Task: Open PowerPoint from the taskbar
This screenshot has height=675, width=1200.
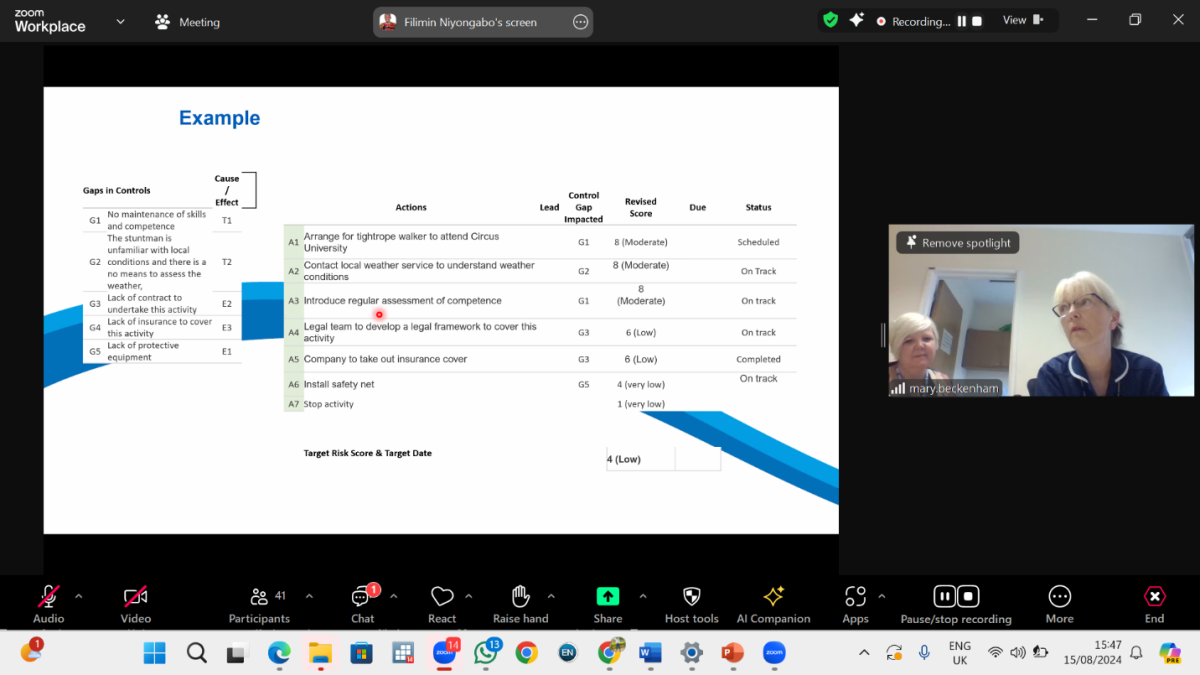Action: point(732,653)
